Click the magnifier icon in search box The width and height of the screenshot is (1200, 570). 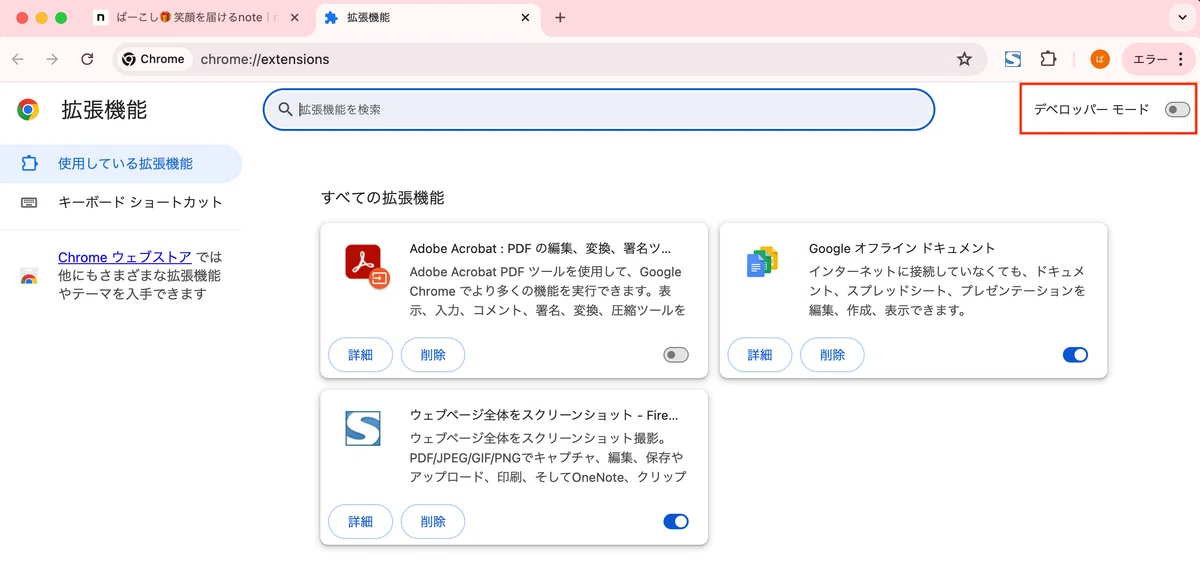(285, 109)
